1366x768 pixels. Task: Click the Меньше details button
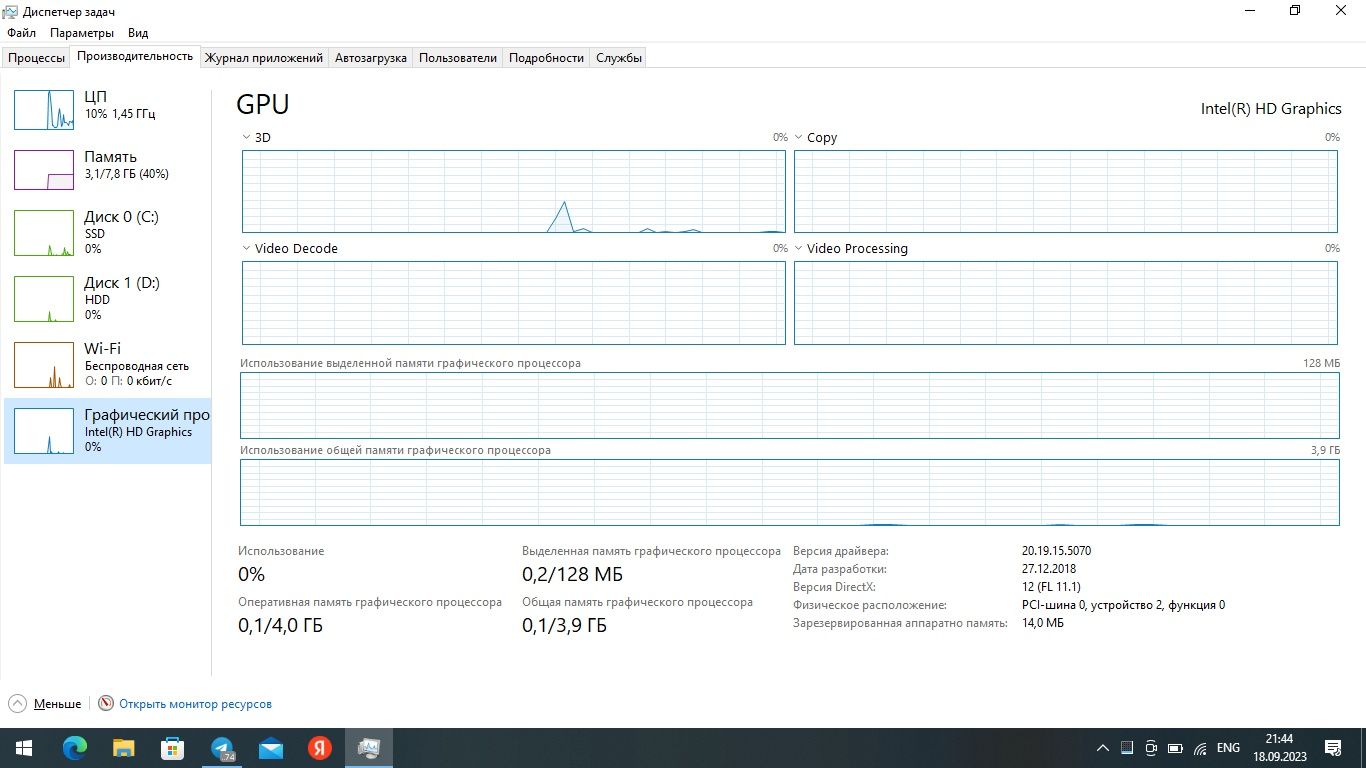click(57, 704)
